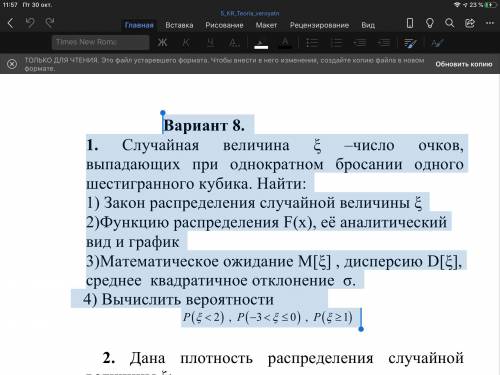
Task: Redo the last action
Action: (x=50, y=23)
